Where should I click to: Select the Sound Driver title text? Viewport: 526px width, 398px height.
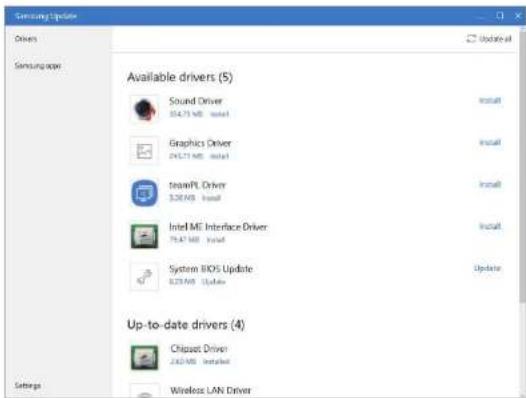click(196, 101)
